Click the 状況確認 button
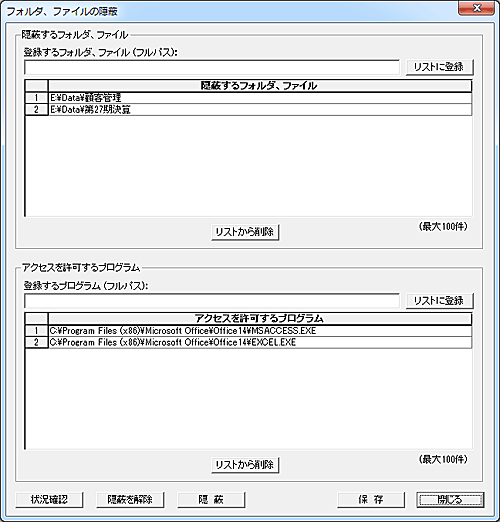 coord(49,500)
